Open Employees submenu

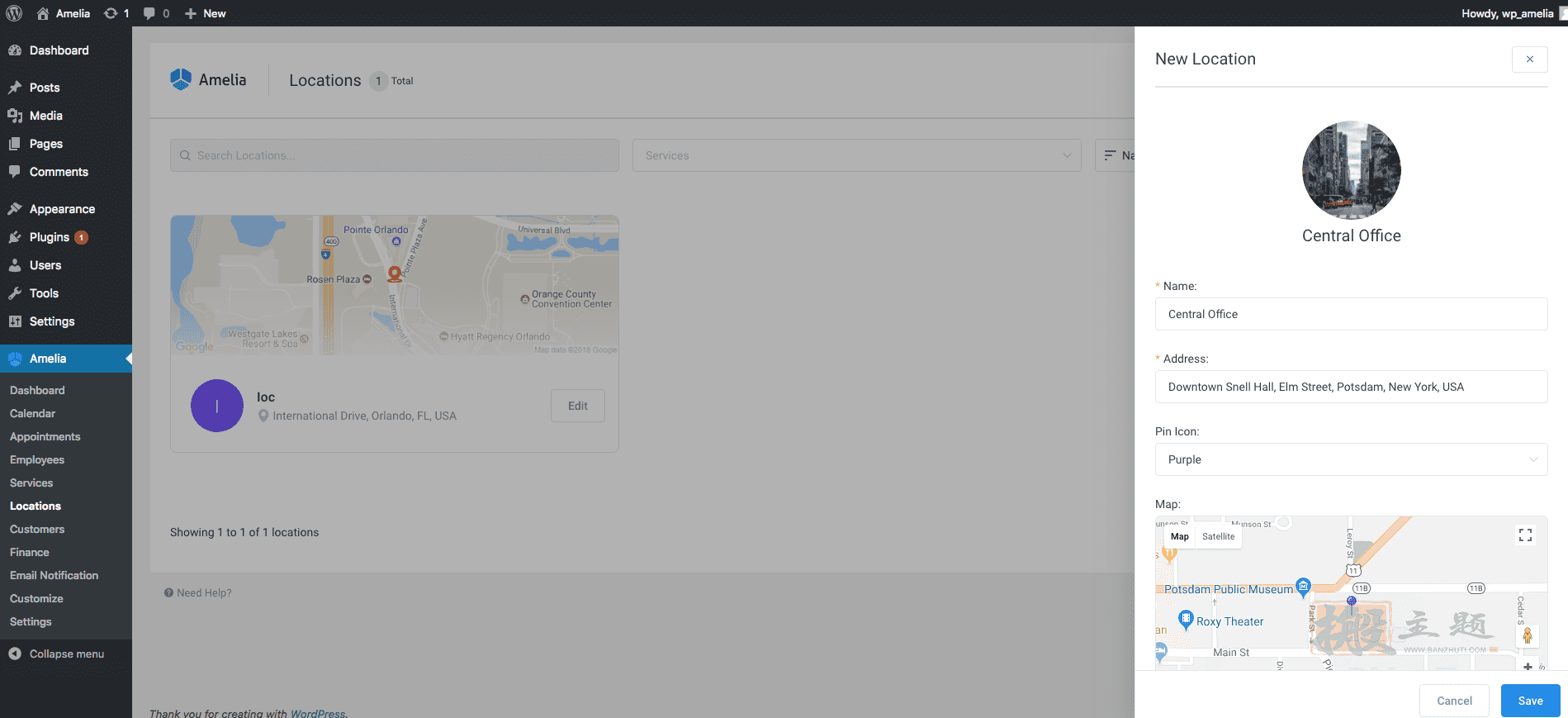coord(37,459)
